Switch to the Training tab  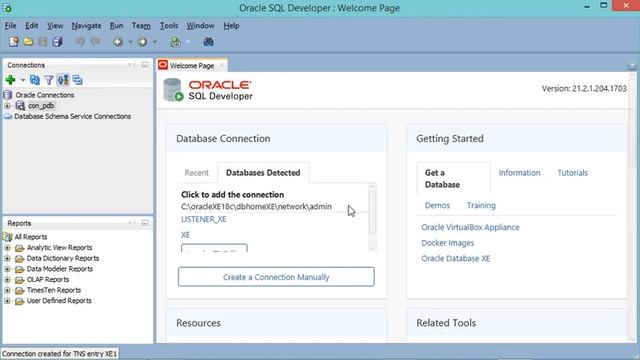click(x=481, y=205)
